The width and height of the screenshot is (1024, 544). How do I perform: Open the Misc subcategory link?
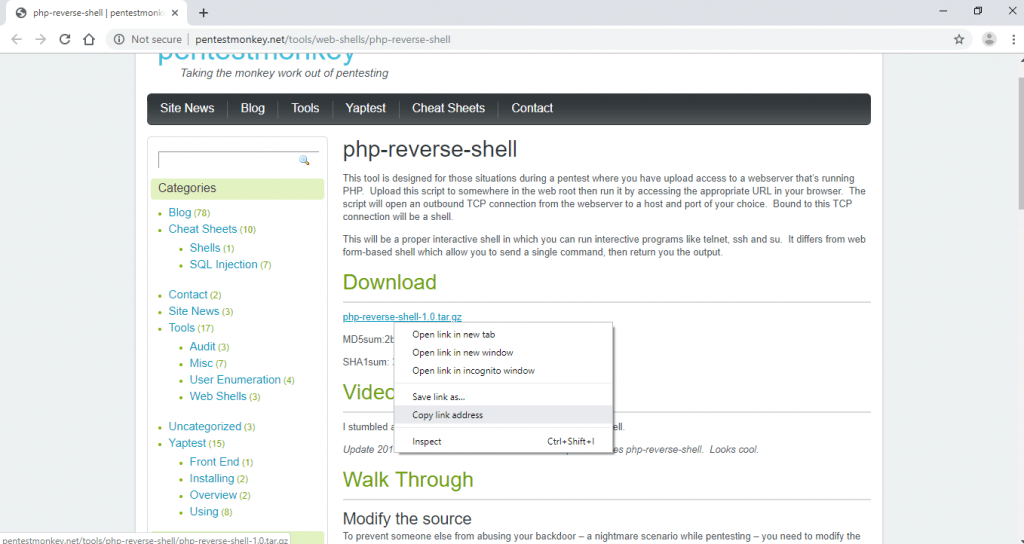coord(201,363)
